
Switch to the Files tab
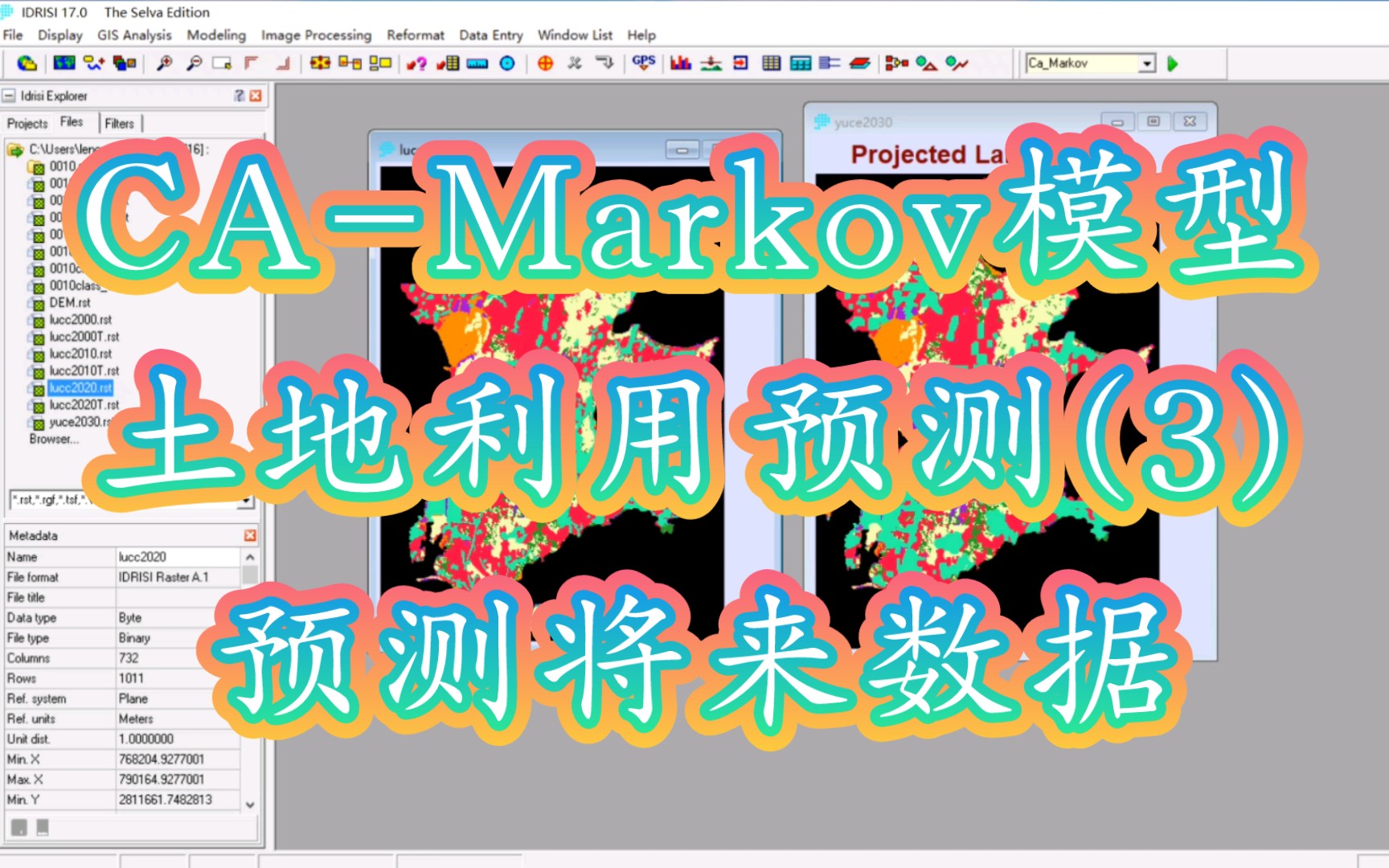pos(72,122)
